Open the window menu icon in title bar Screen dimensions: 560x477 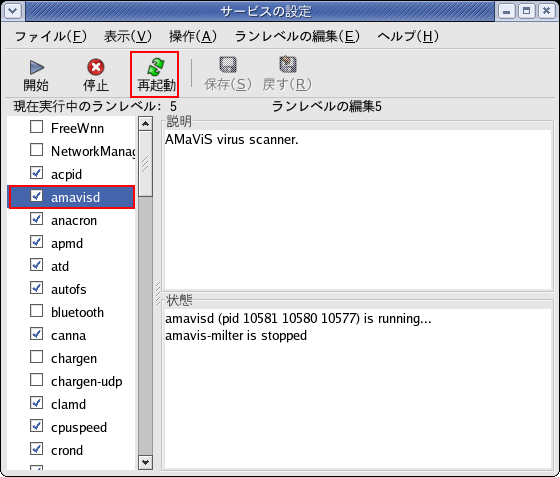pyautogui.click(x=13, y=11)
